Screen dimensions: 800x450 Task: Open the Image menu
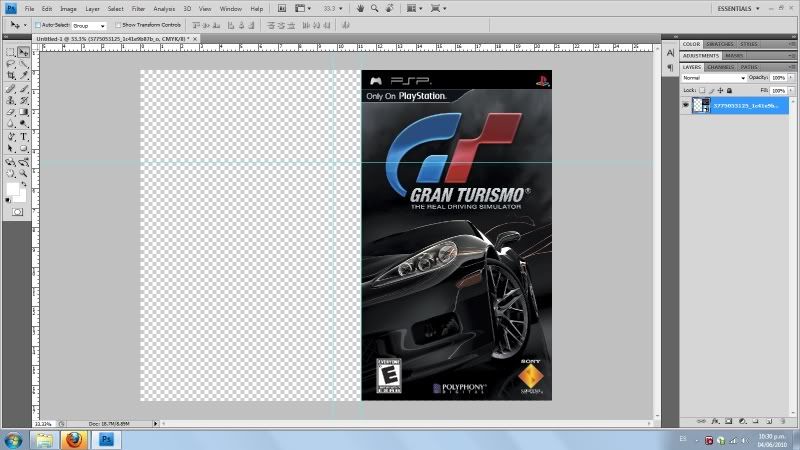[x=68, y=9]
